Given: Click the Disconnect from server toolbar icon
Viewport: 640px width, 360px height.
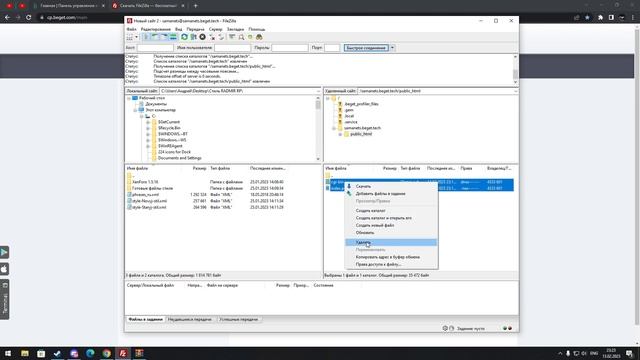Looking at the screenshot, I should point(212,37).
